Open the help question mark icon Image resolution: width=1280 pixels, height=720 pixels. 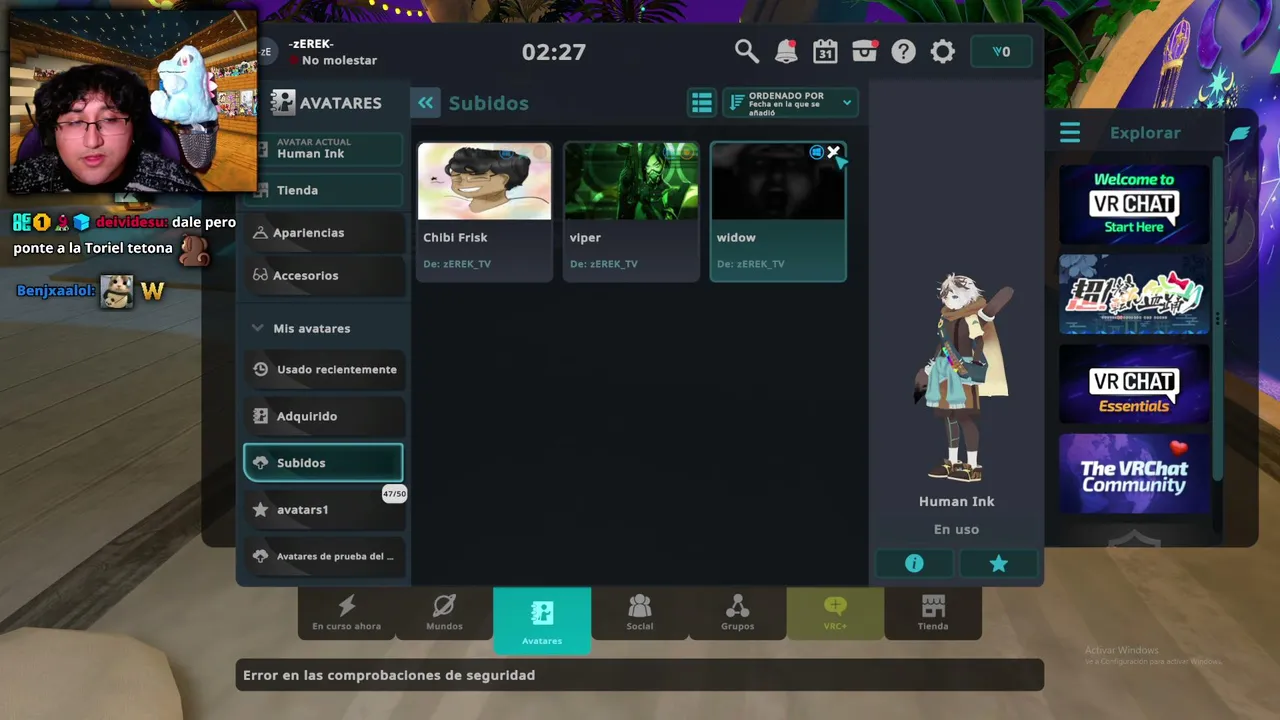903,51
